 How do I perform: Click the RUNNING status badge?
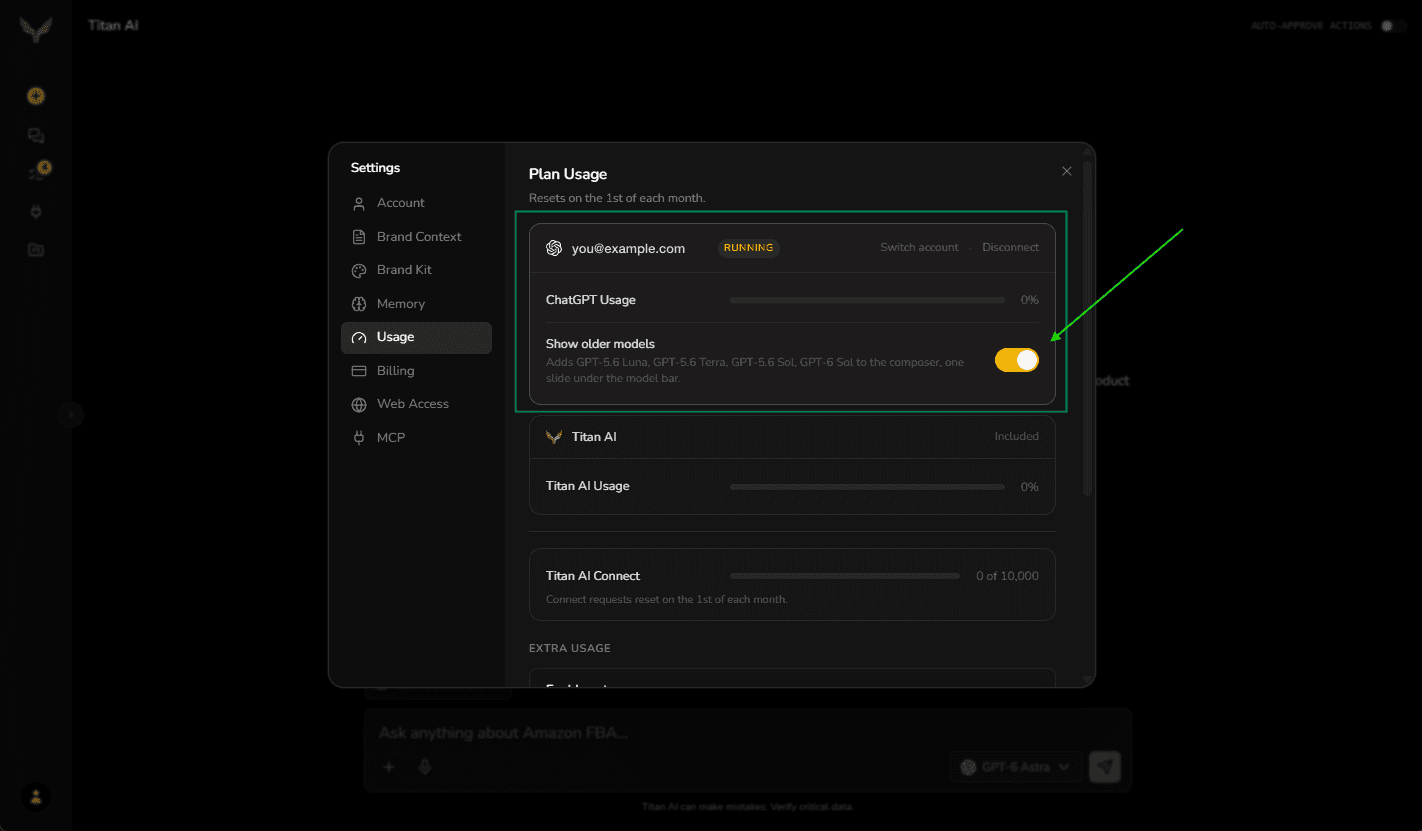(x=749, y=247)
